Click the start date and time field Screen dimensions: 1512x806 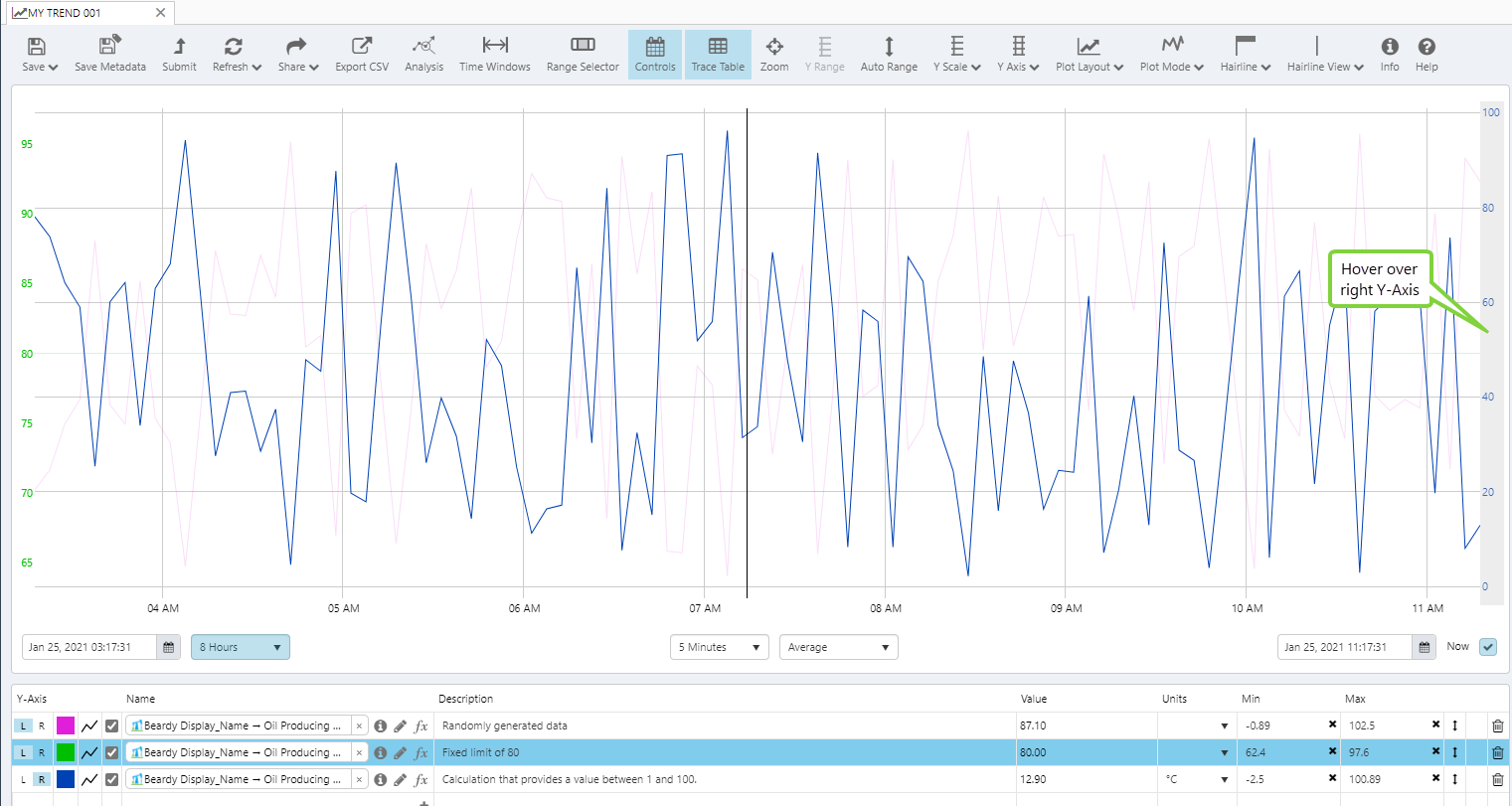point(89,647)
